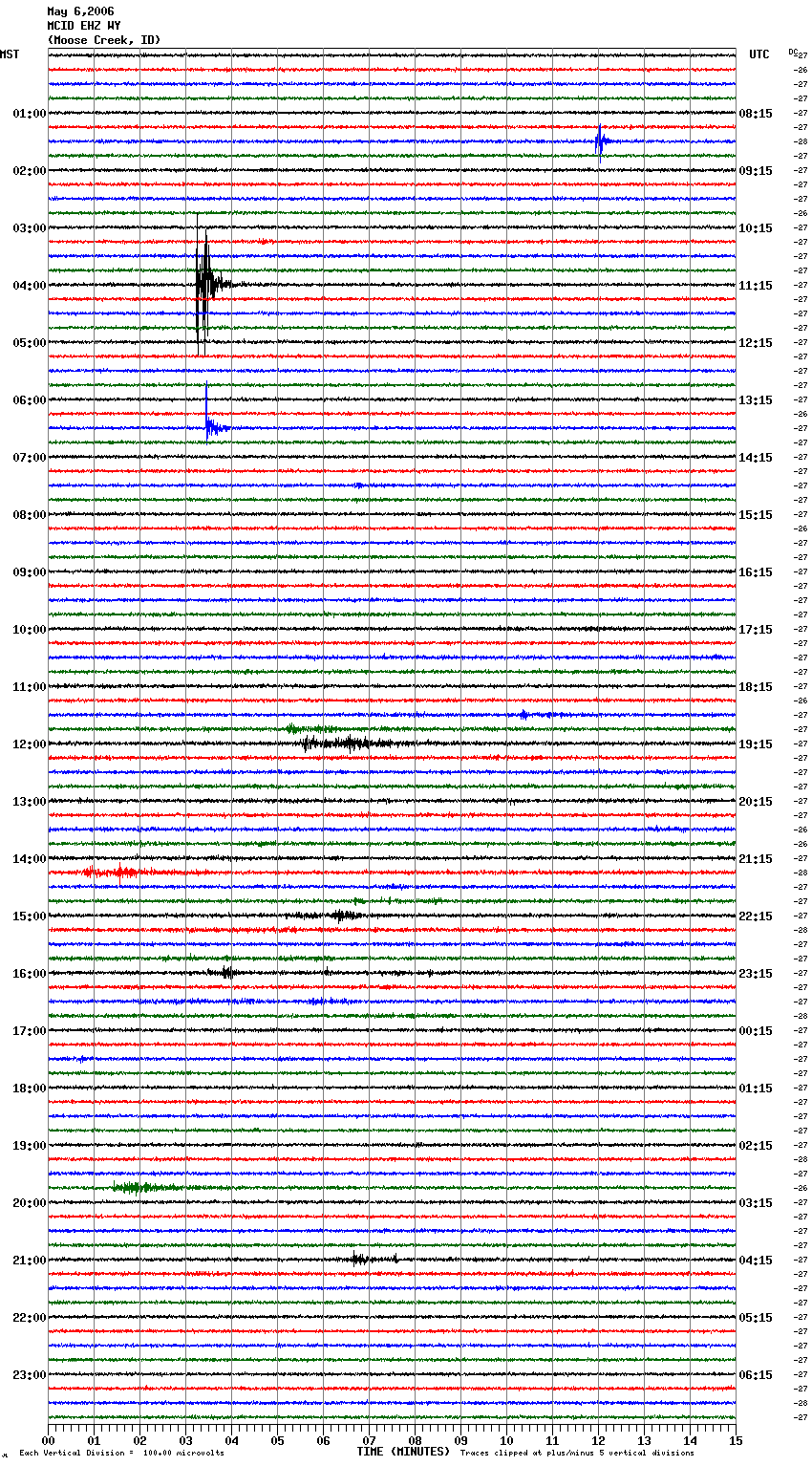Click the 05 minute tick on the axis
Screen dimensions: 812x1466
278,1440
